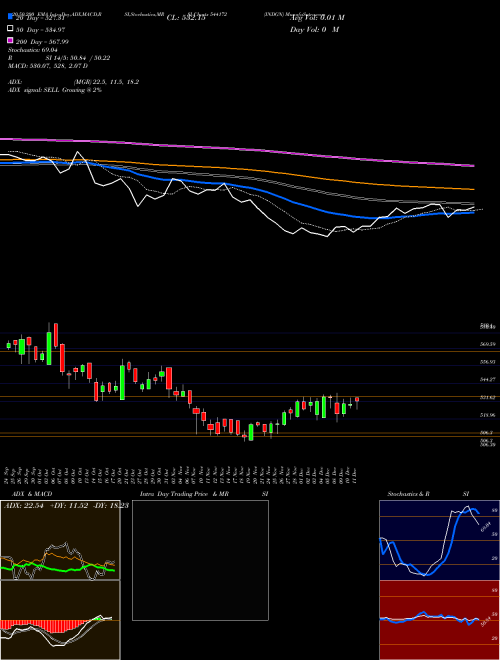
Task: Click the white 50 Day legend swatch
Action: tap(11, 29)
